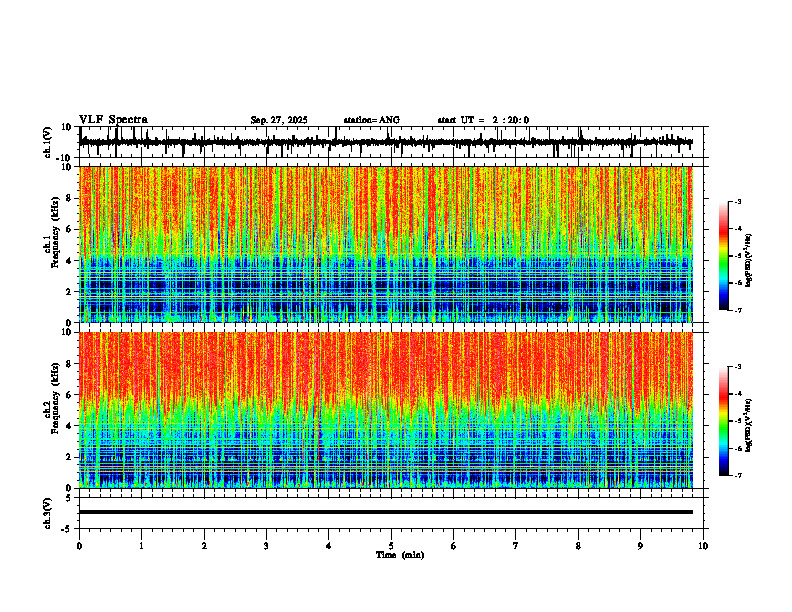Click the ch.2 spectrogram plot area

tap(386, 410)
